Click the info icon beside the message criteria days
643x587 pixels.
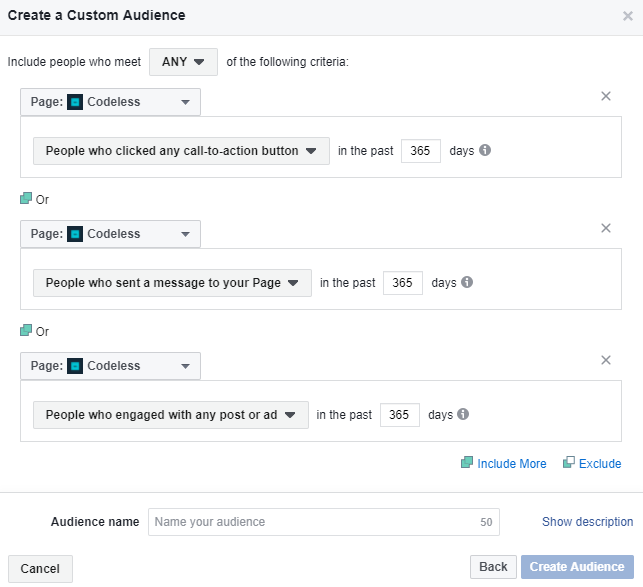coord(467,283)
